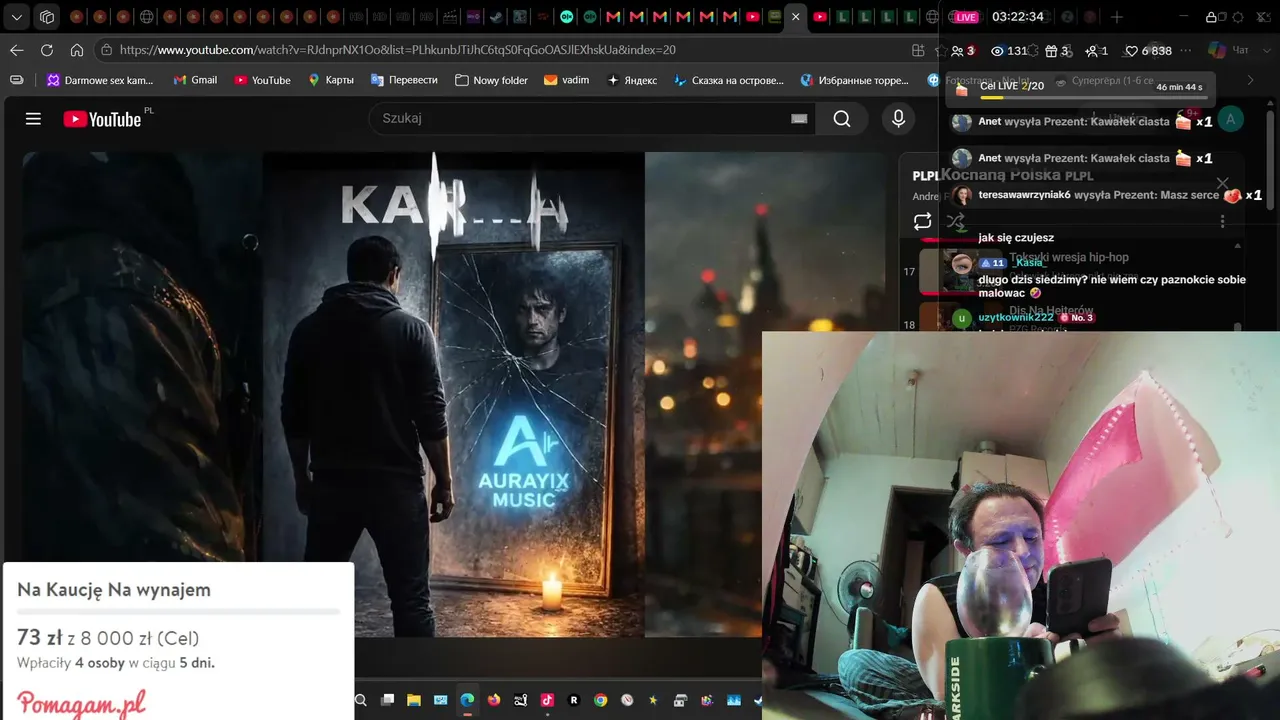Open the Избранные торре... bookmark
This screenshot has width=1280, height=720.
(854, 80)
